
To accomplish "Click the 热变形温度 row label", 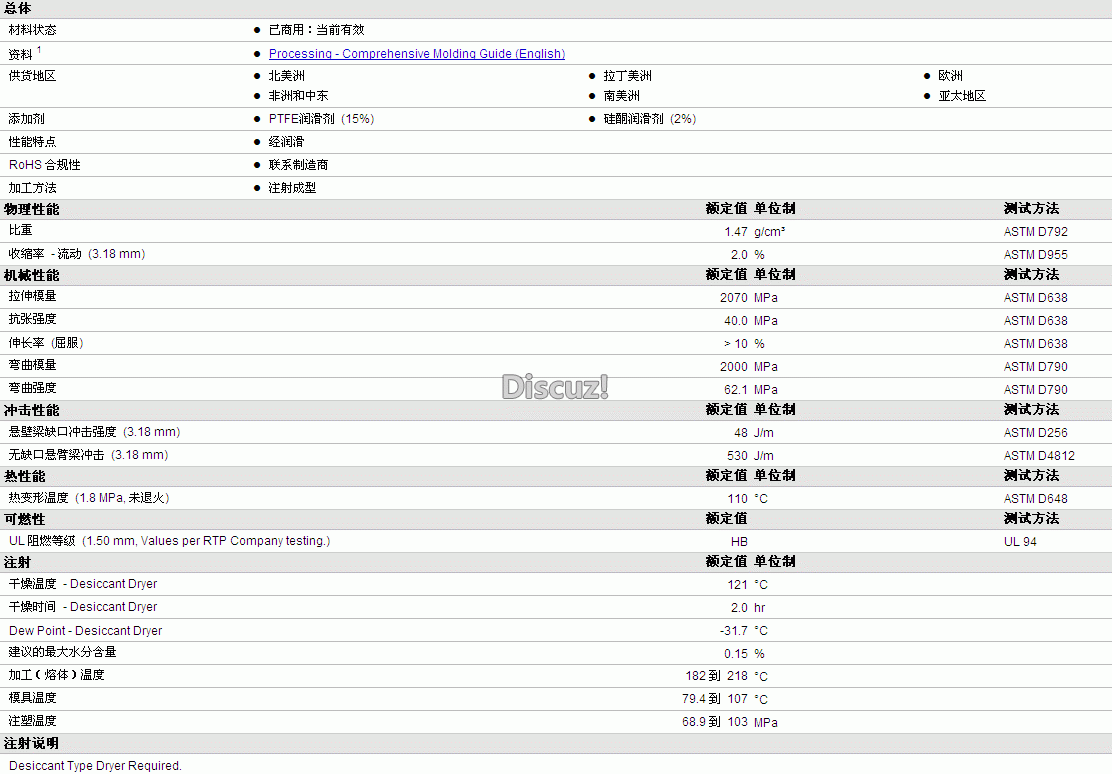I will [89, 498].
